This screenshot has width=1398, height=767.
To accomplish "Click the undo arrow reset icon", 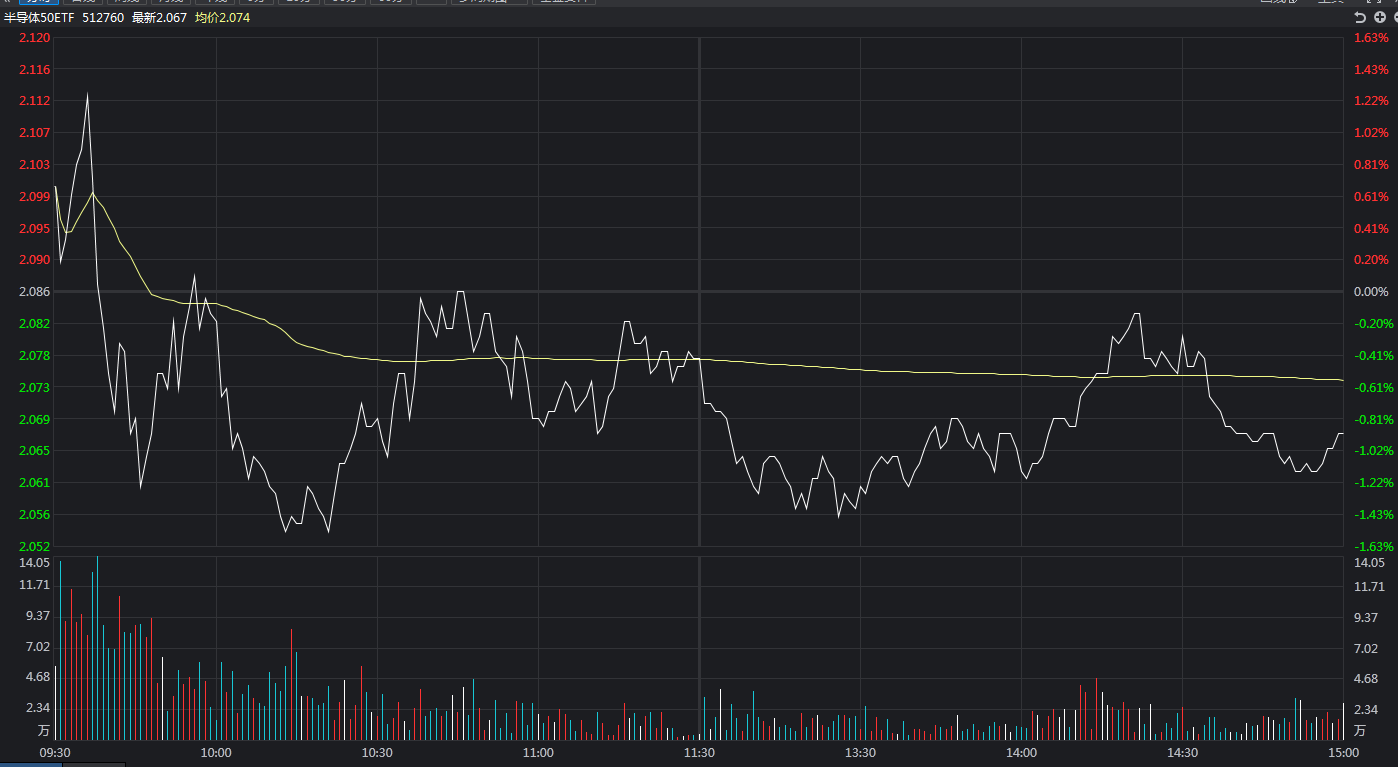I will tap(1359, 18).
